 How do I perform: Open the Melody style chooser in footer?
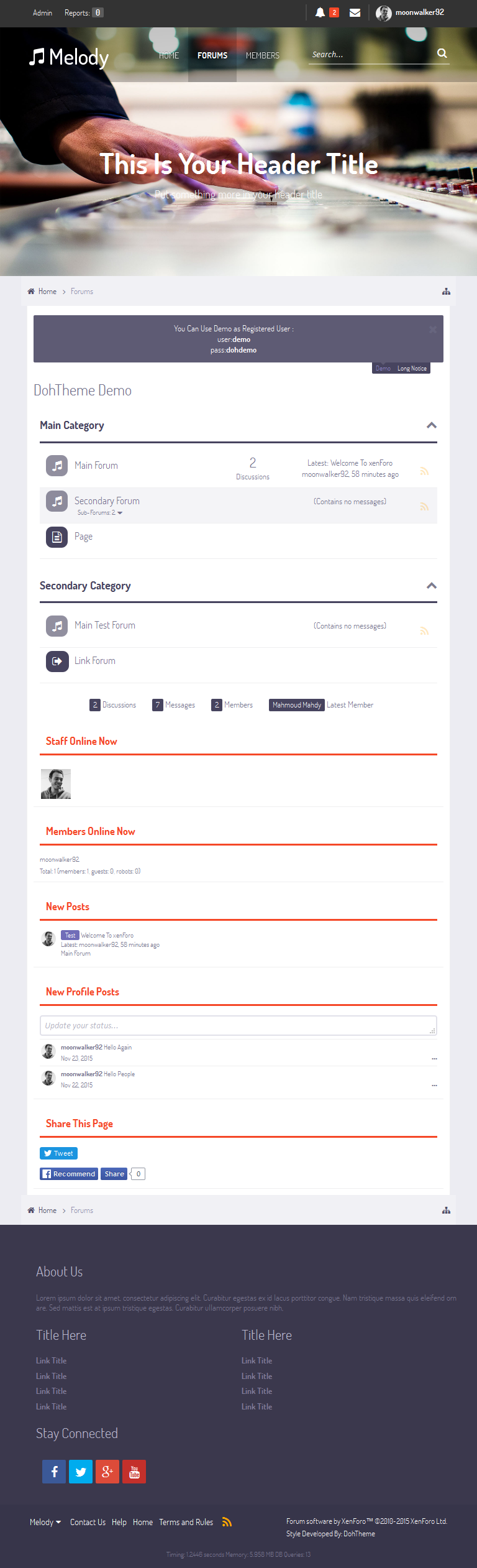tap(45, 1522)
